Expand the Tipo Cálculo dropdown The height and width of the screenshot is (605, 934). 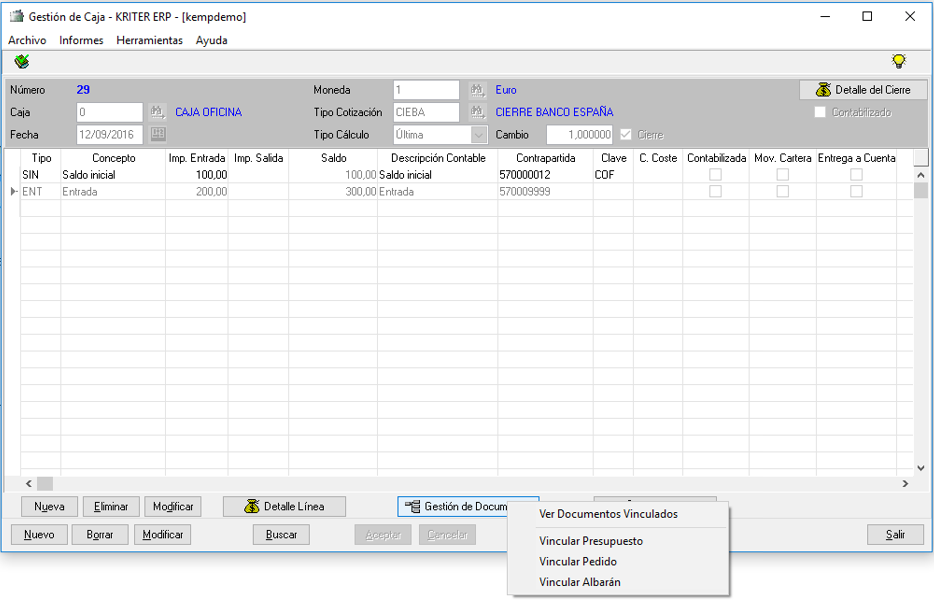(x=479, y=135)
